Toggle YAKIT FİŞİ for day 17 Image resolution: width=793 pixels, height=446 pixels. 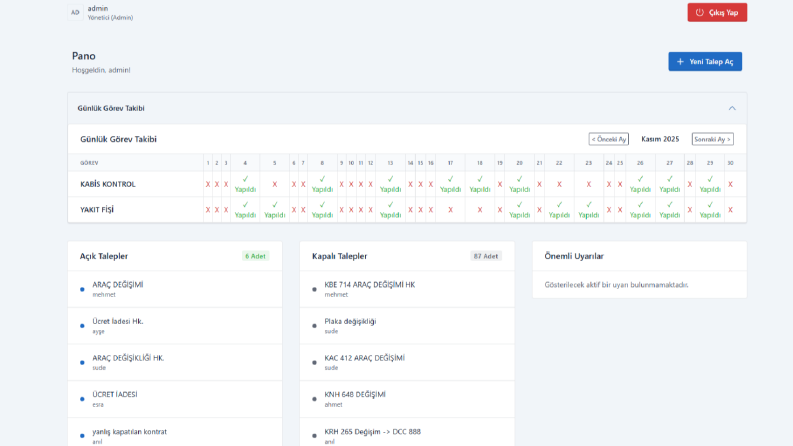pos(450,210)
